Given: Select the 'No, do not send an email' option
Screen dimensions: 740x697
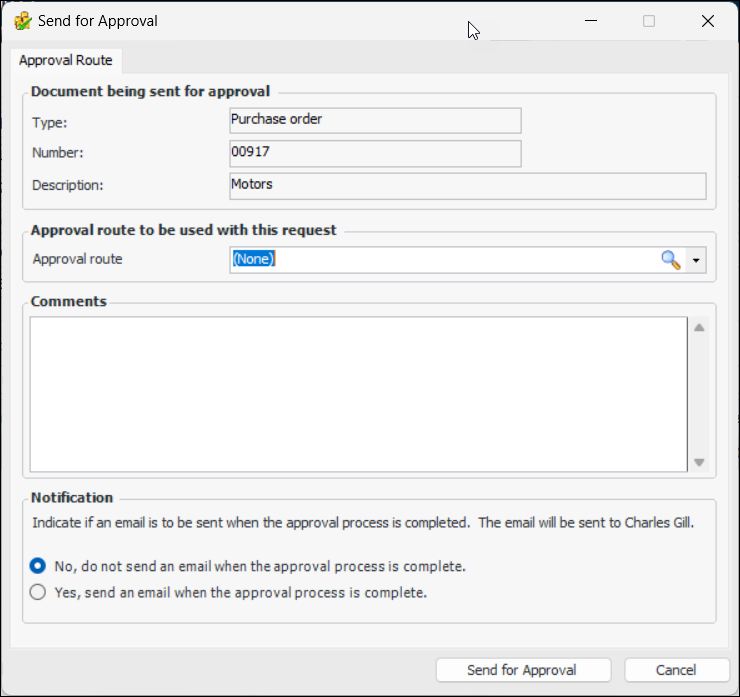Looking at the screenshot, I should pyautogui.click(x=38, y=566).
